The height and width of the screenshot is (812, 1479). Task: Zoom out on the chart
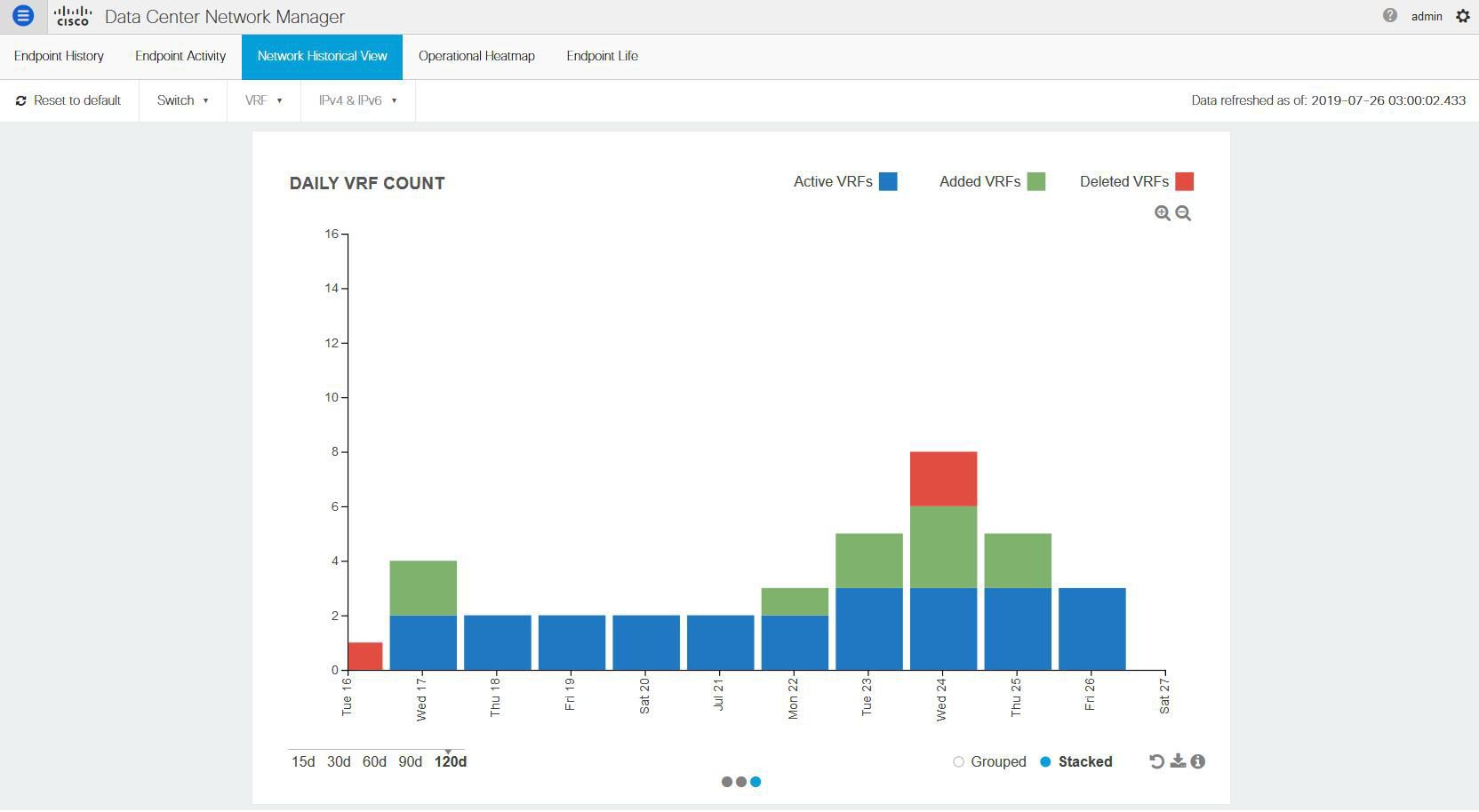[1183, 213]
